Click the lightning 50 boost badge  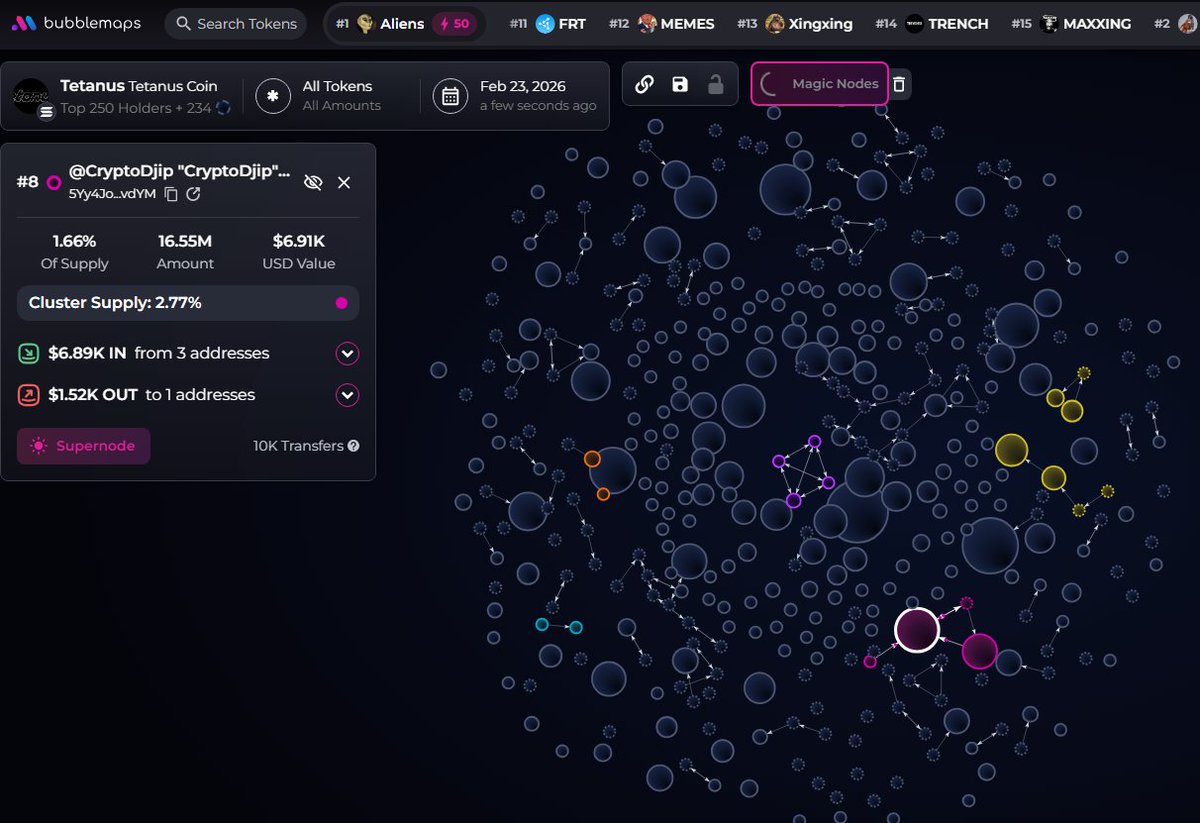pos(454,23)
